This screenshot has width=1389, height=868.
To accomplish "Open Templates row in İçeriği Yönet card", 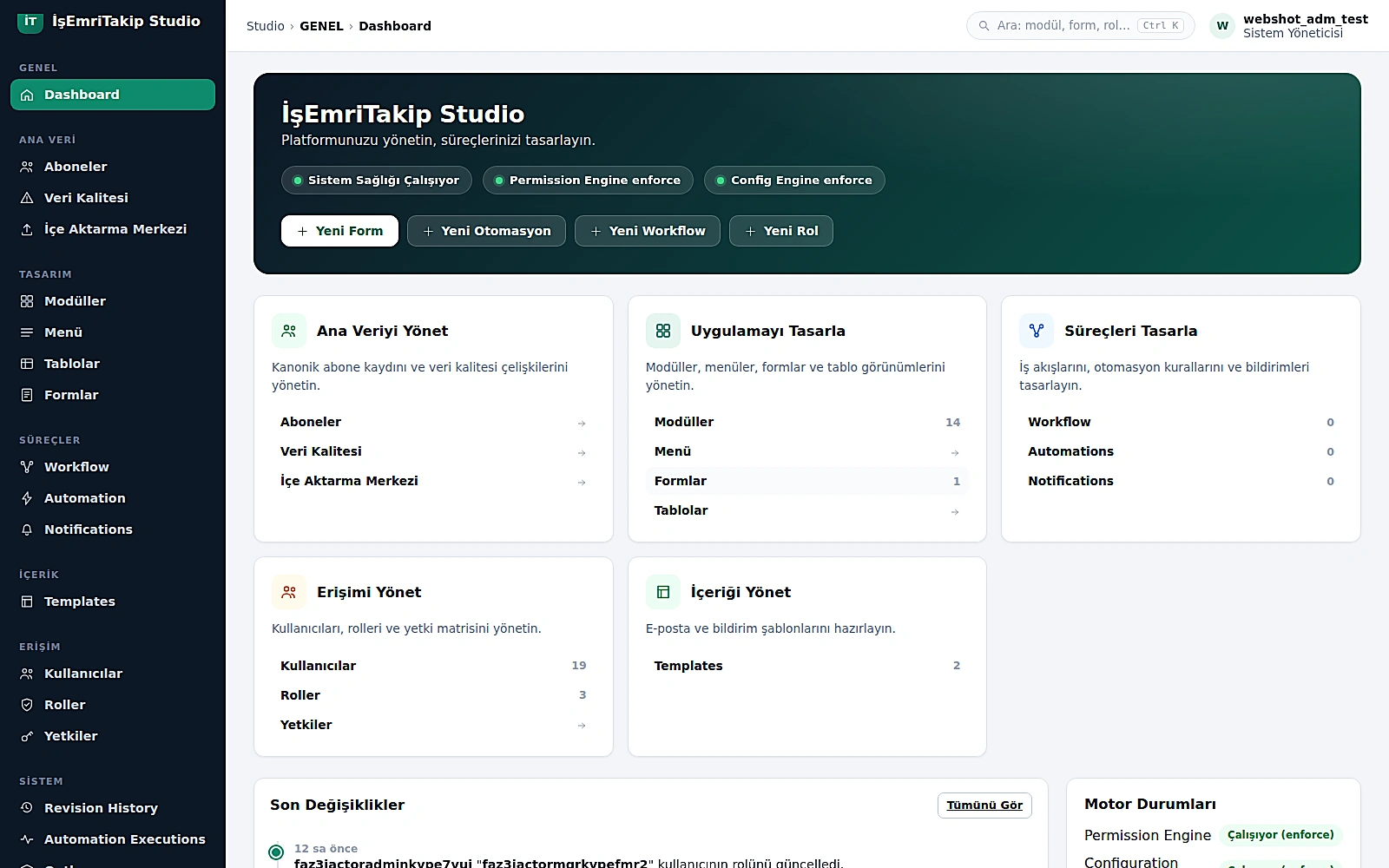I will [x=807, y=666].
